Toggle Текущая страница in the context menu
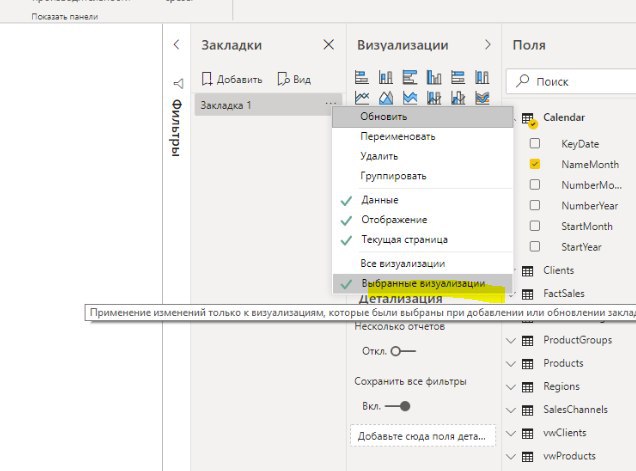 click(423, 240)
